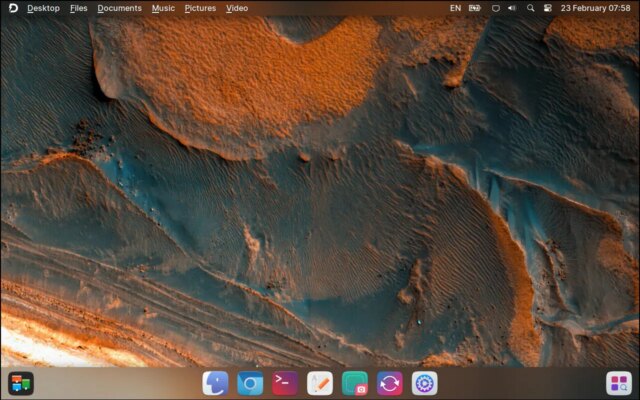Open System Settings gear in the dock
Image resolution: width=640 pixels, height=400 pixels.
425,383
